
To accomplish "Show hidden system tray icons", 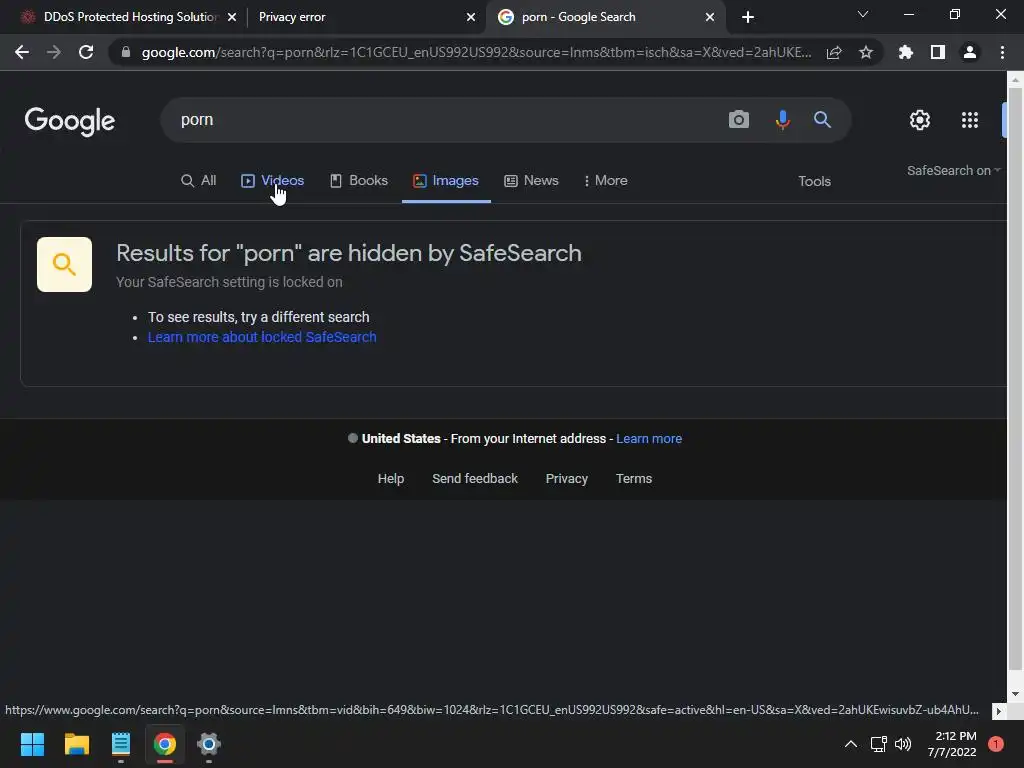I will tap(851, 744).
